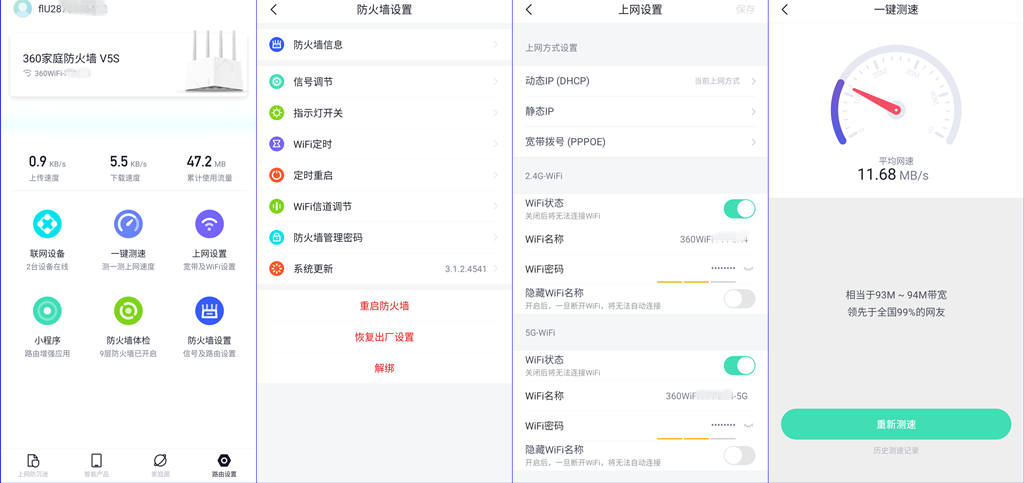Click the 防火墙管理密码 lock icon
1024x483 pixels.
[277, 237]
